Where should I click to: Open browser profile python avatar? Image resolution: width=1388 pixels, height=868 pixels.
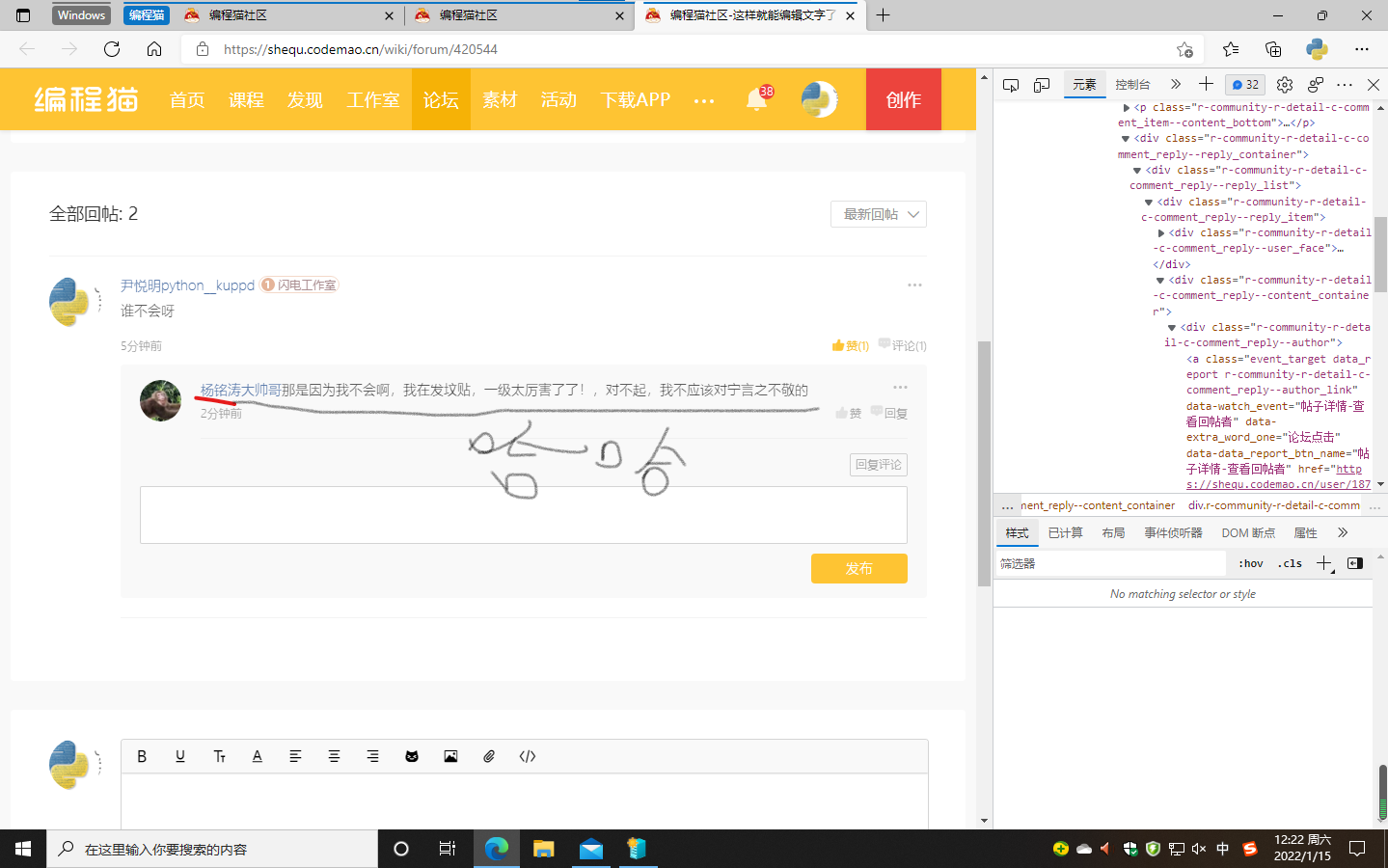click(x=1317, y=49)
